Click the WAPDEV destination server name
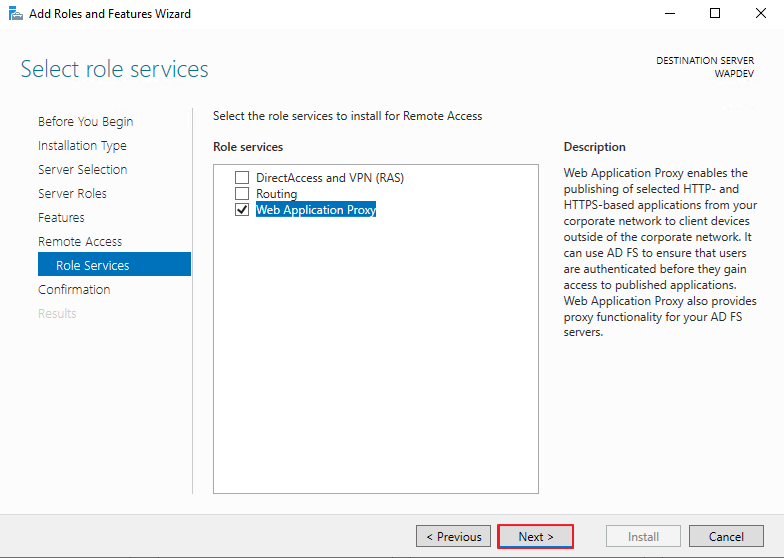The image size is (784, 558). click(x=734, y=74)
